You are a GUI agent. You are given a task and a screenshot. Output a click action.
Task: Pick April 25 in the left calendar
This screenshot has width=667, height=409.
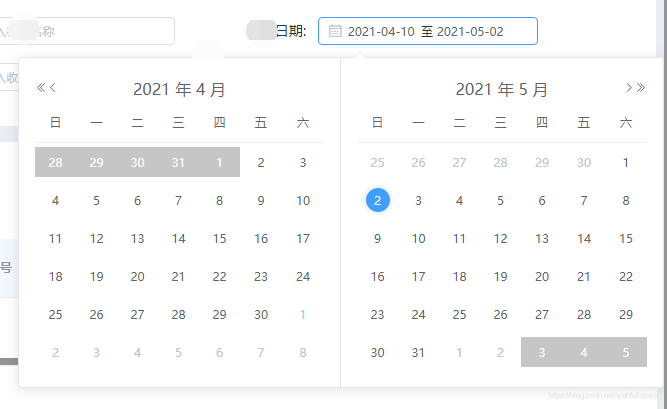[x=55, y=315]
